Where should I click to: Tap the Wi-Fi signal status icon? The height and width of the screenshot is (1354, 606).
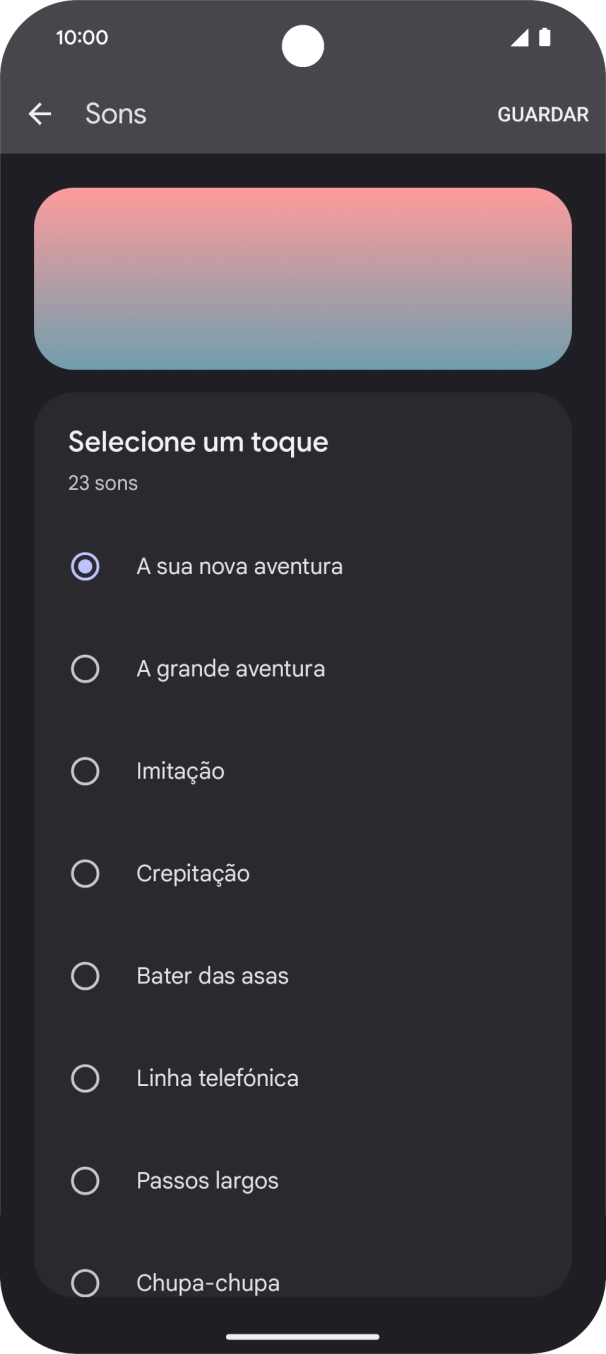tap(521, 37)
